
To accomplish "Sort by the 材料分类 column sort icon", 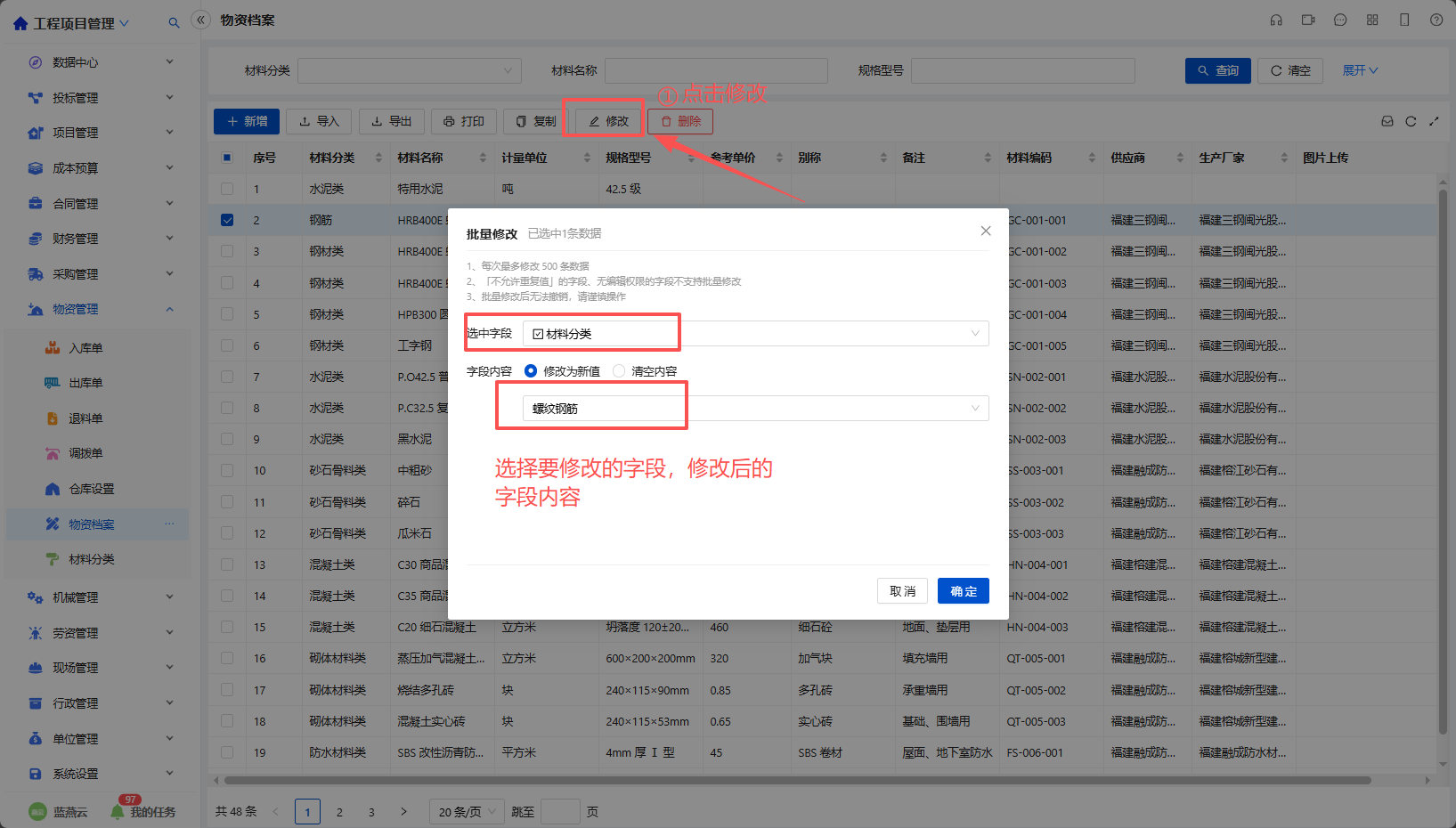I will point(378,158).
